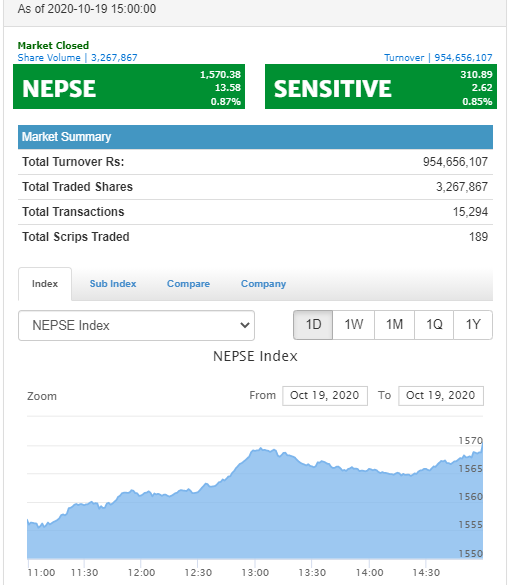Click the Total Scrips Traded value 189

click(x=478, y=237)
